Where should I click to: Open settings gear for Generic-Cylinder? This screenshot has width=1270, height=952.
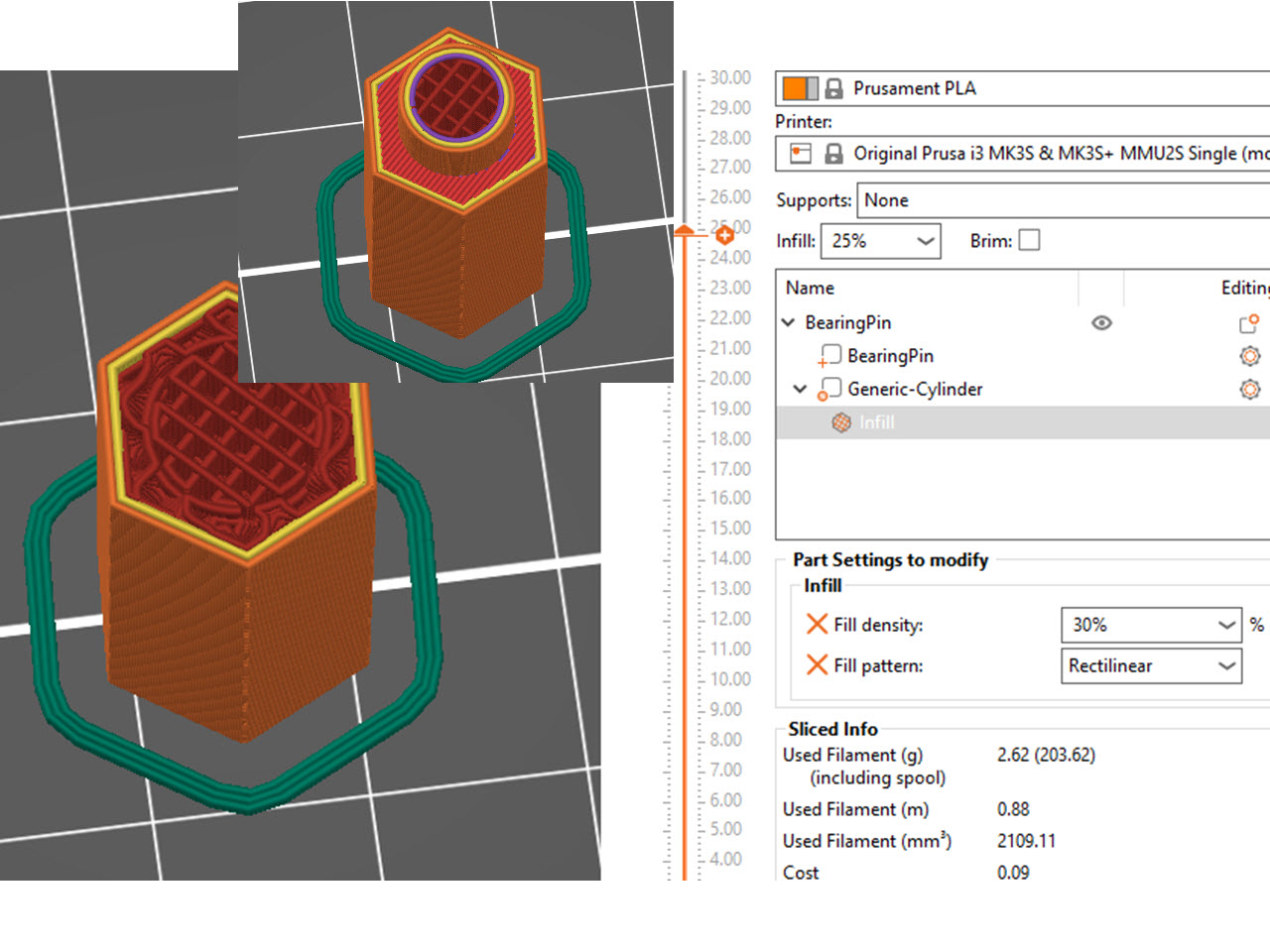pos(1250,389)
